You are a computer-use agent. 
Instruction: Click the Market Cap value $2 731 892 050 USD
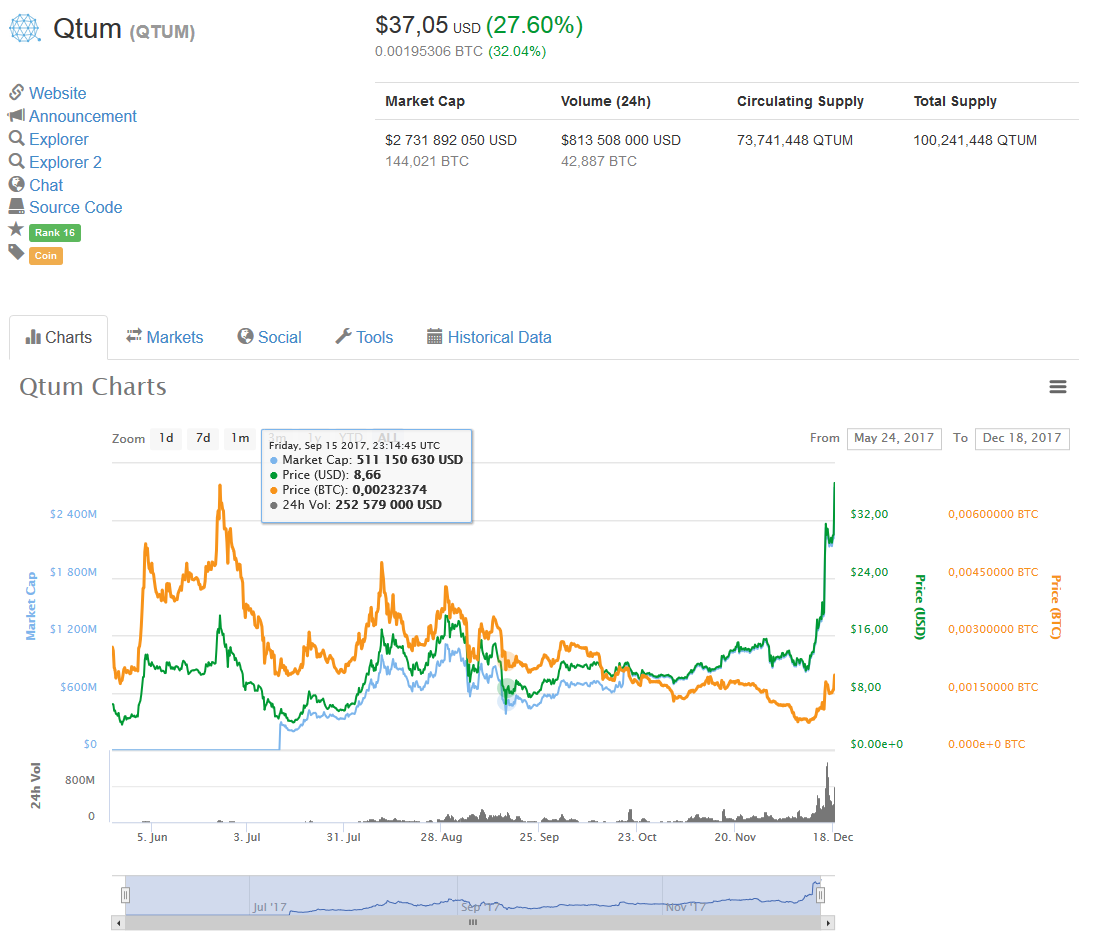coord(451,140)
